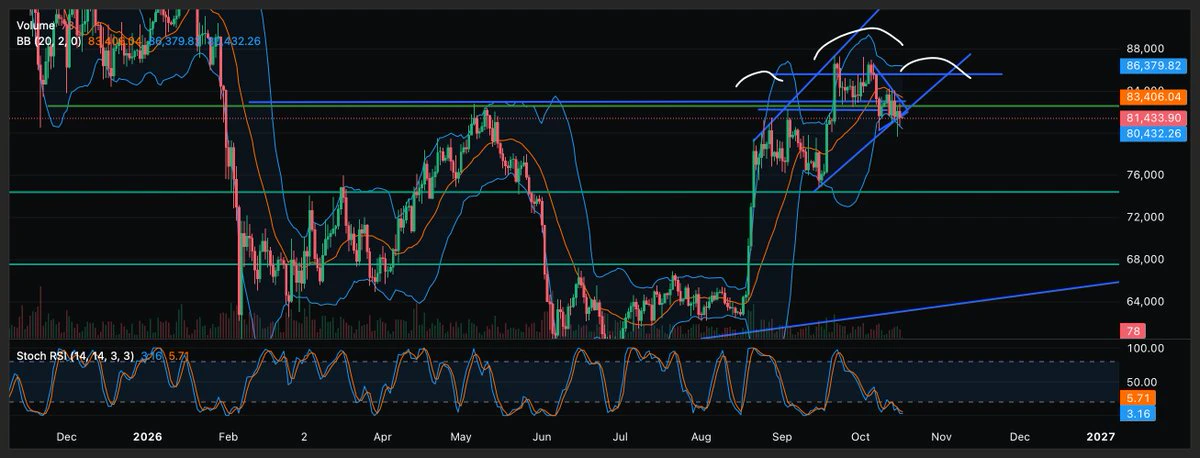Viewport: 1200px width, 458px height.
Task: Click the May label on the time axis
Action: 461,437
